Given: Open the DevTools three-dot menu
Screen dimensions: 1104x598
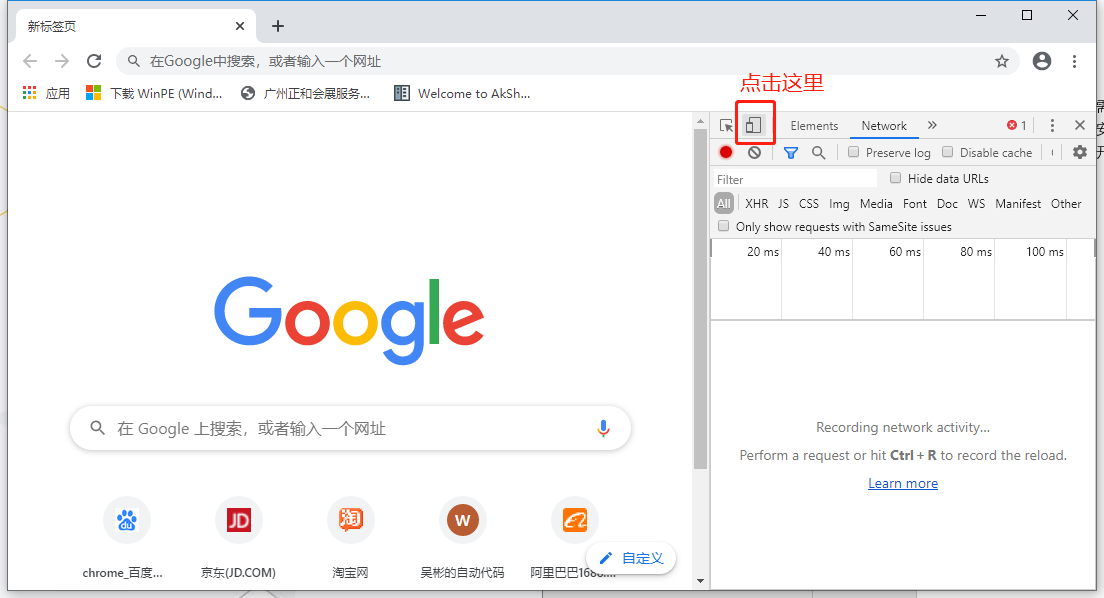Looking at the screenshot, I should point(1053,124).
